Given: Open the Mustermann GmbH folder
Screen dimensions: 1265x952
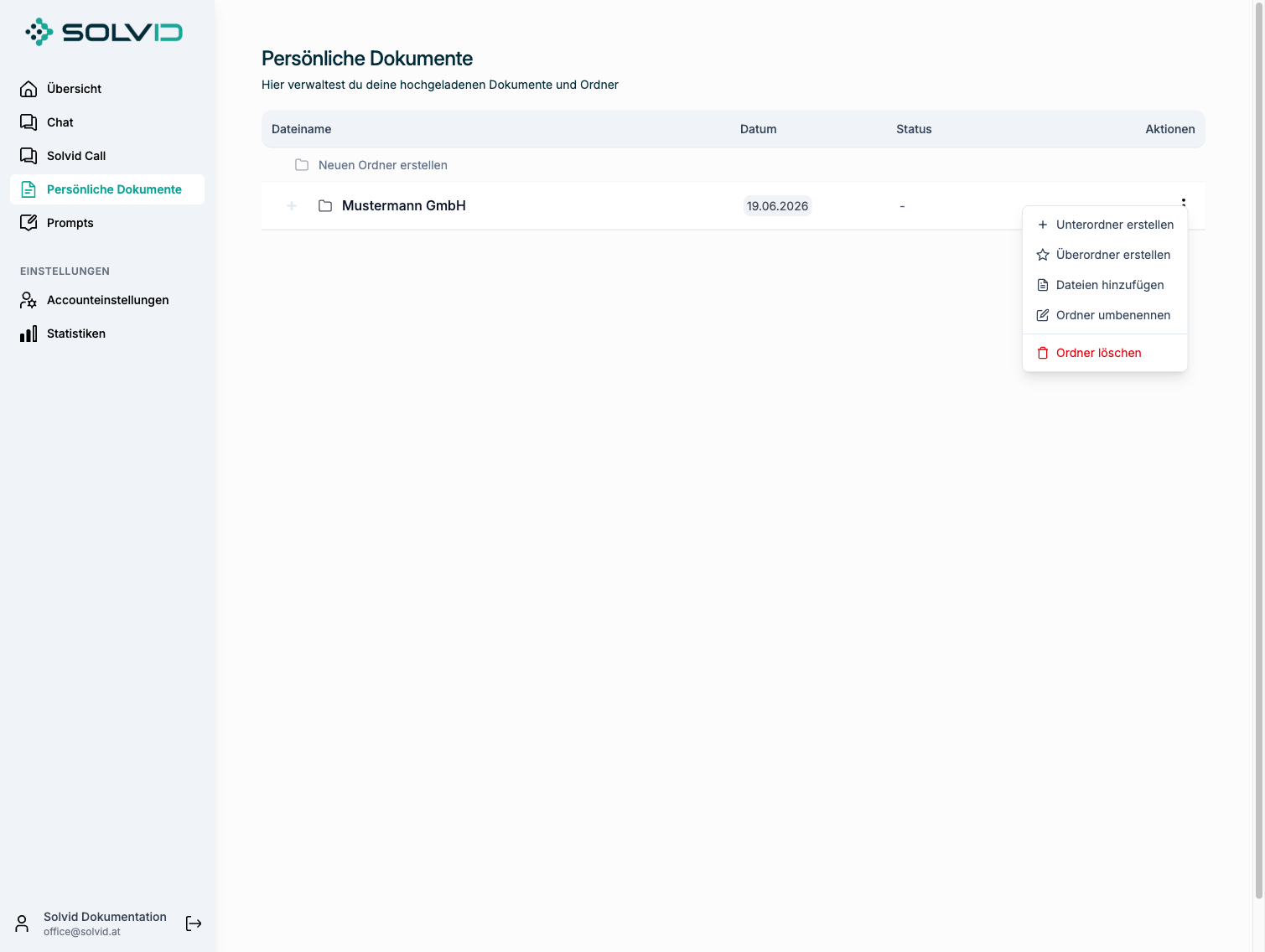Looking at the screenshot, I should pyautogui.click(x=404, y=206).
